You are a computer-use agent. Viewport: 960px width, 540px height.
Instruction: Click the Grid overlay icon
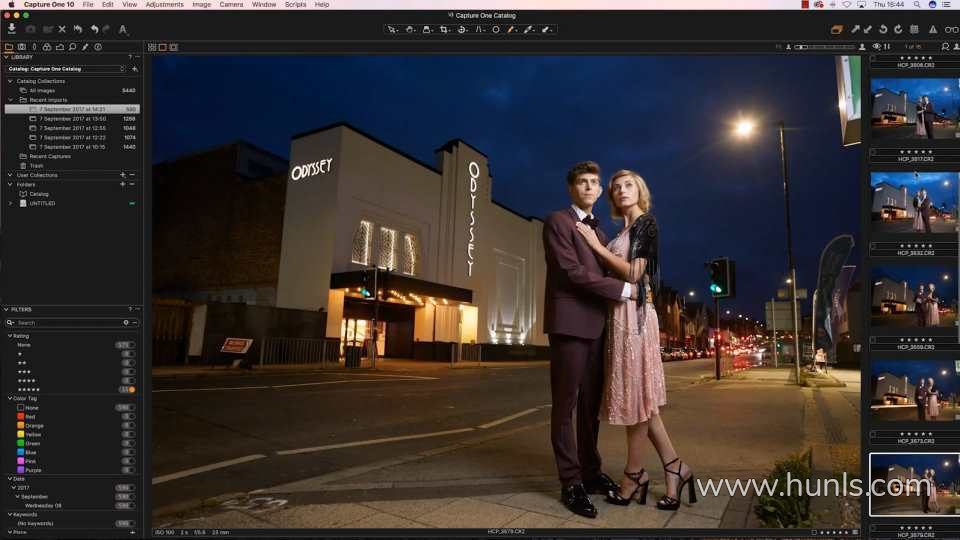pos(914,29)
